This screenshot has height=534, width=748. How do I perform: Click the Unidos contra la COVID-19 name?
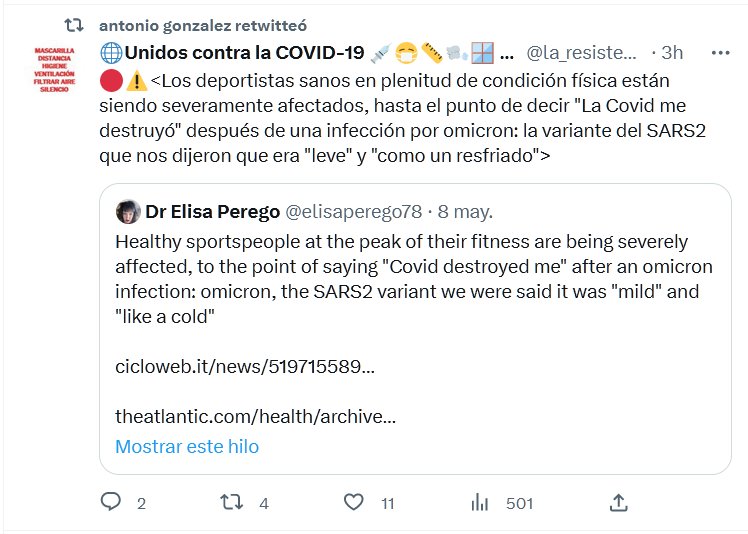(242, 52)
